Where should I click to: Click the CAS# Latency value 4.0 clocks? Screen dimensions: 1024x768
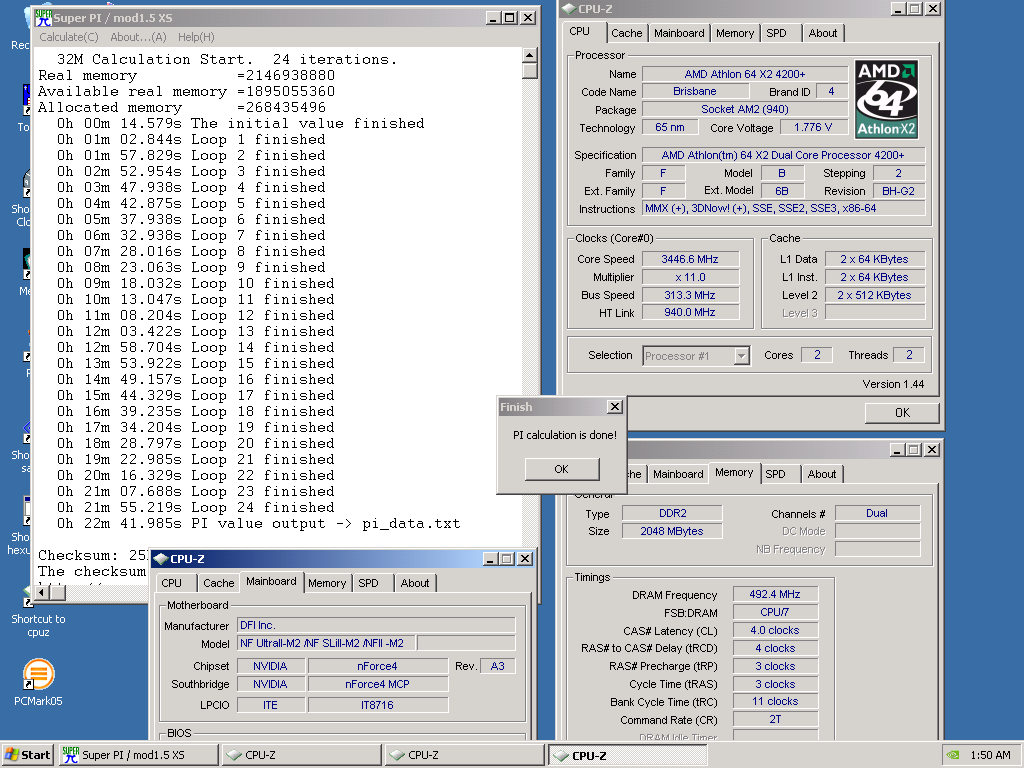click(775, 630)
